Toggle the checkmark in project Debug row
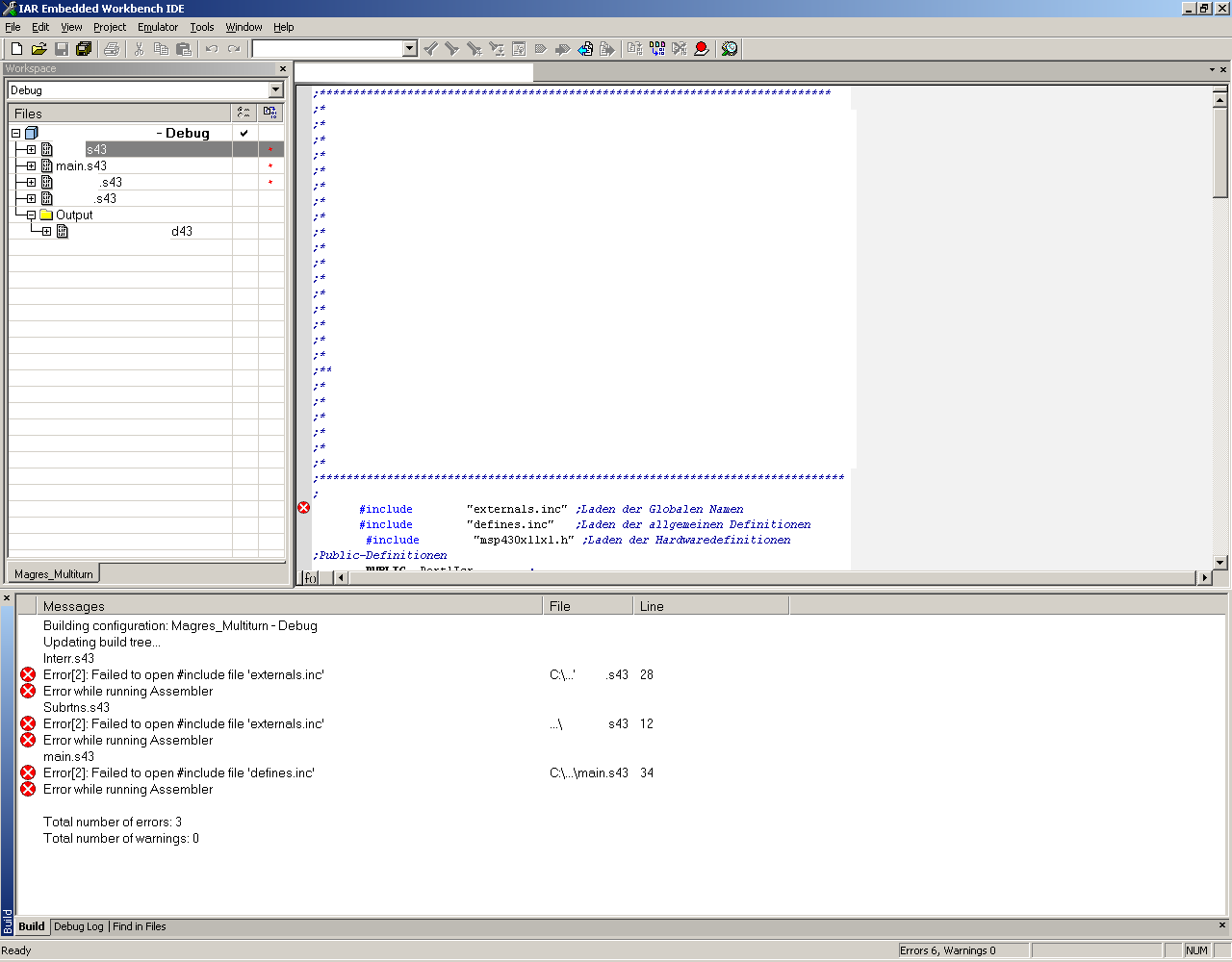 tap(244, 133)
